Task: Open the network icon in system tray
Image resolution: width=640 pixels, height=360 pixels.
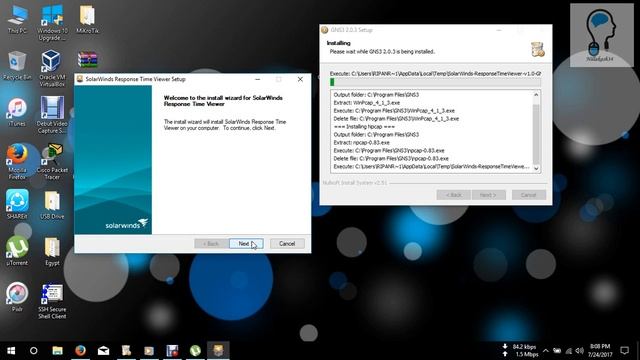Action: point(569,351)
